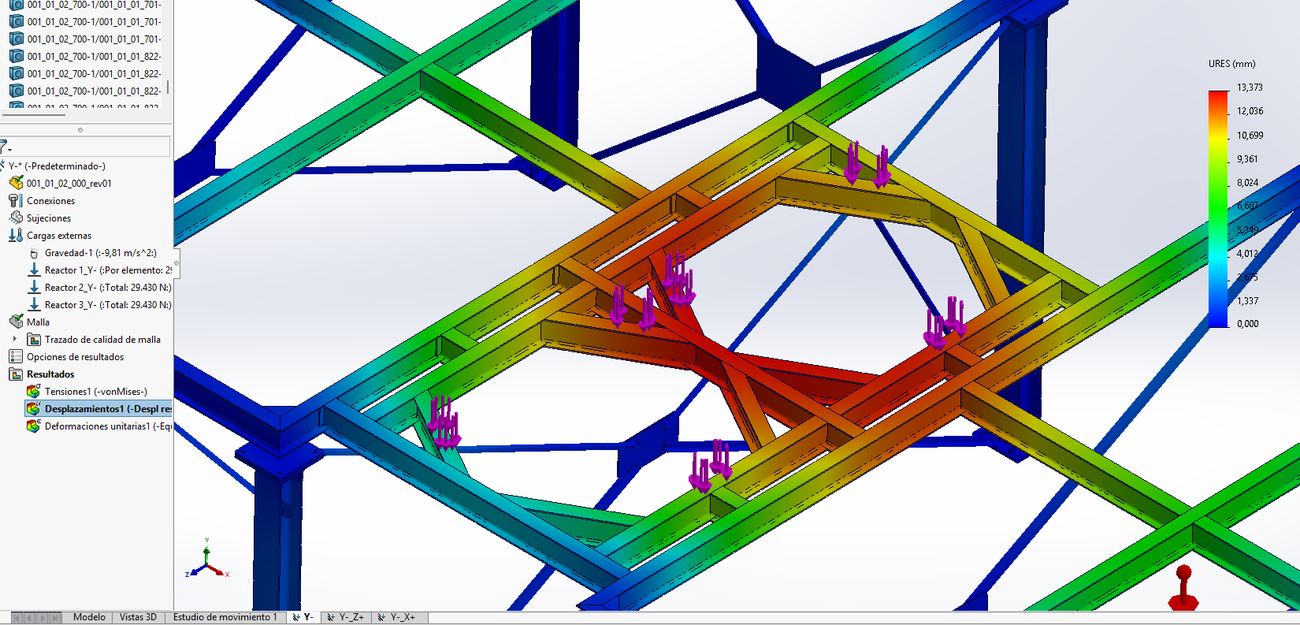This screenshot has width=1300, height=625.
Task: Click the Sujeciones fixtures icon
Action: [x=16, y=218]
